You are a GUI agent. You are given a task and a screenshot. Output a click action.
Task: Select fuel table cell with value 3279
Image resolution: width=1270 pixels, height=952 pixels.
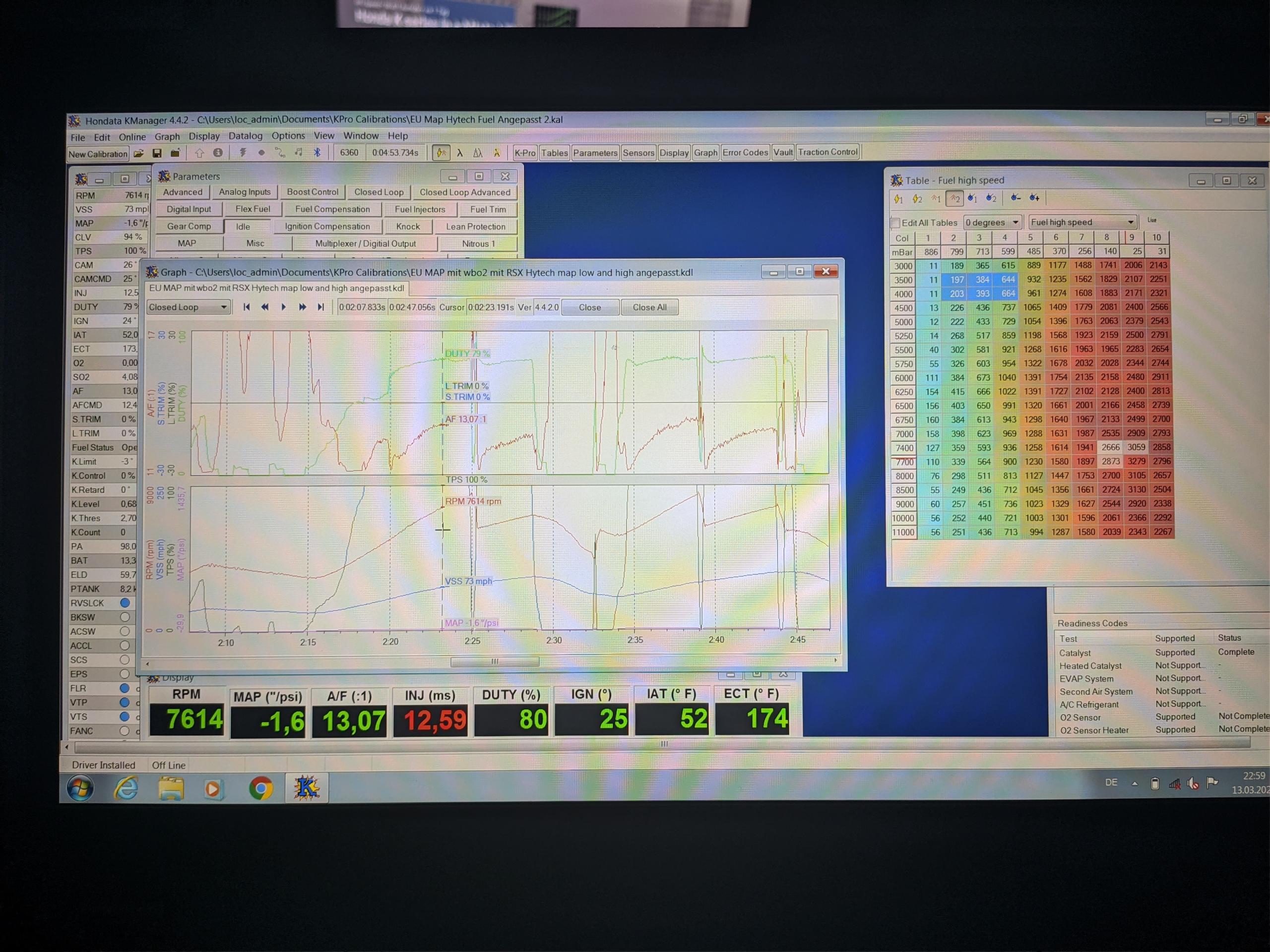point(1136,461)
